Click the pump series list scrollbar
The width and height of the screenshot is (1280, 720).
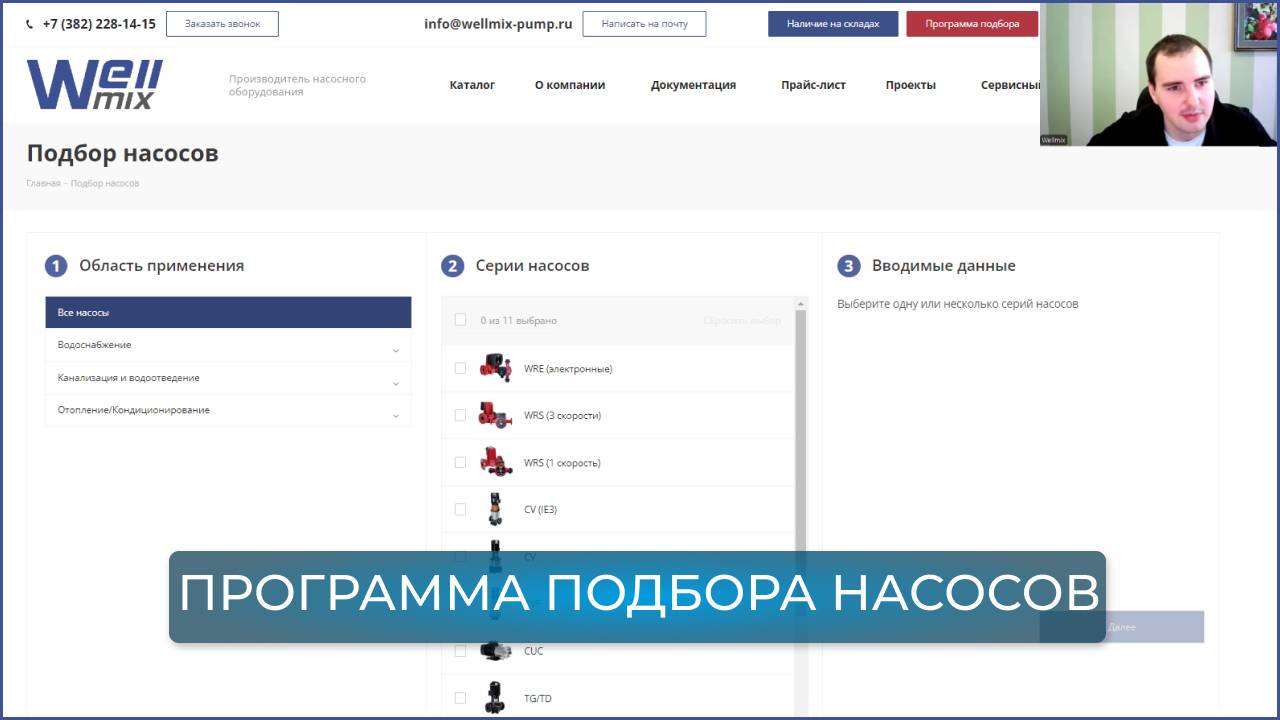pyautogui.click(x=801, y=430)
